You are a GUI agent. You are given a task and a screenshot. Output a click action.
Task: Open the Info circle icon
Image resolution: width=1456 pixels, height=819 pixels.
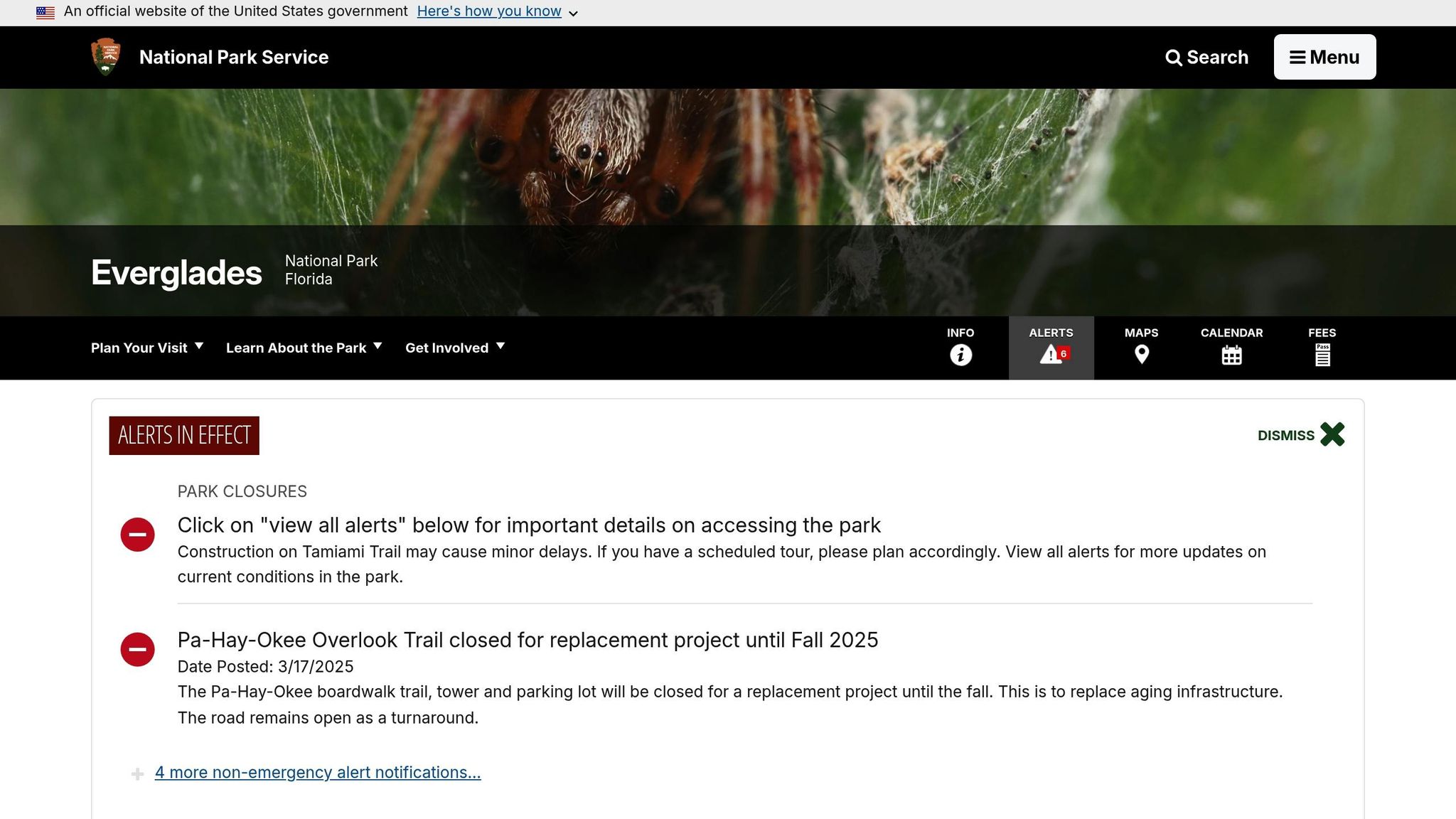tap(960, 354)
